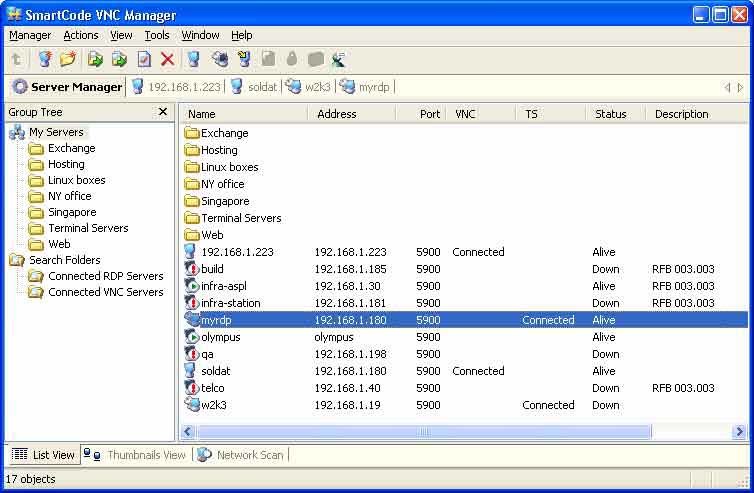Open the Help menu
Image resolution: width=754 pixels, height=493 pixels.
[241, 36]
